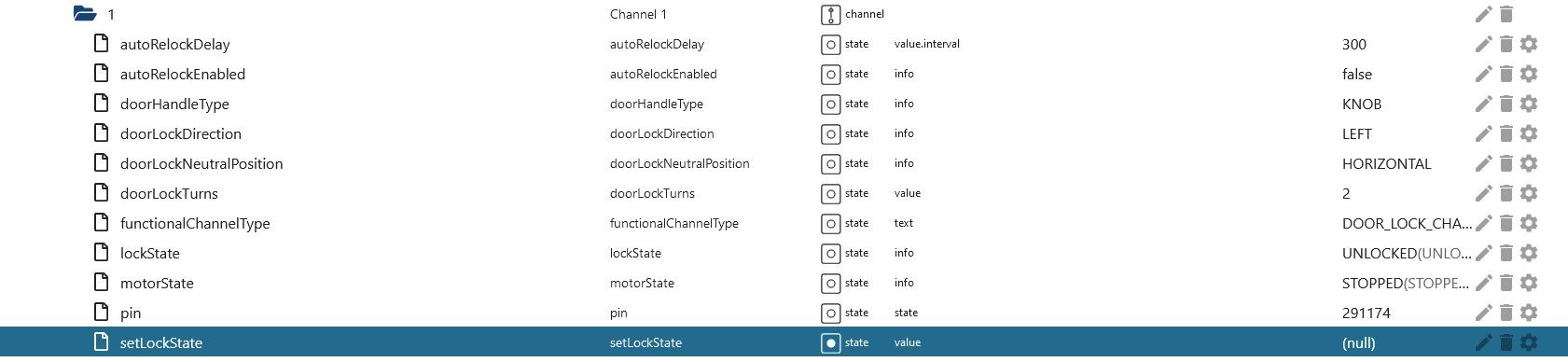The width and height of the screenshot is (1568, 362).
Task: Click the autoRelockDelay value 300
Action: tap(1354, 44)
